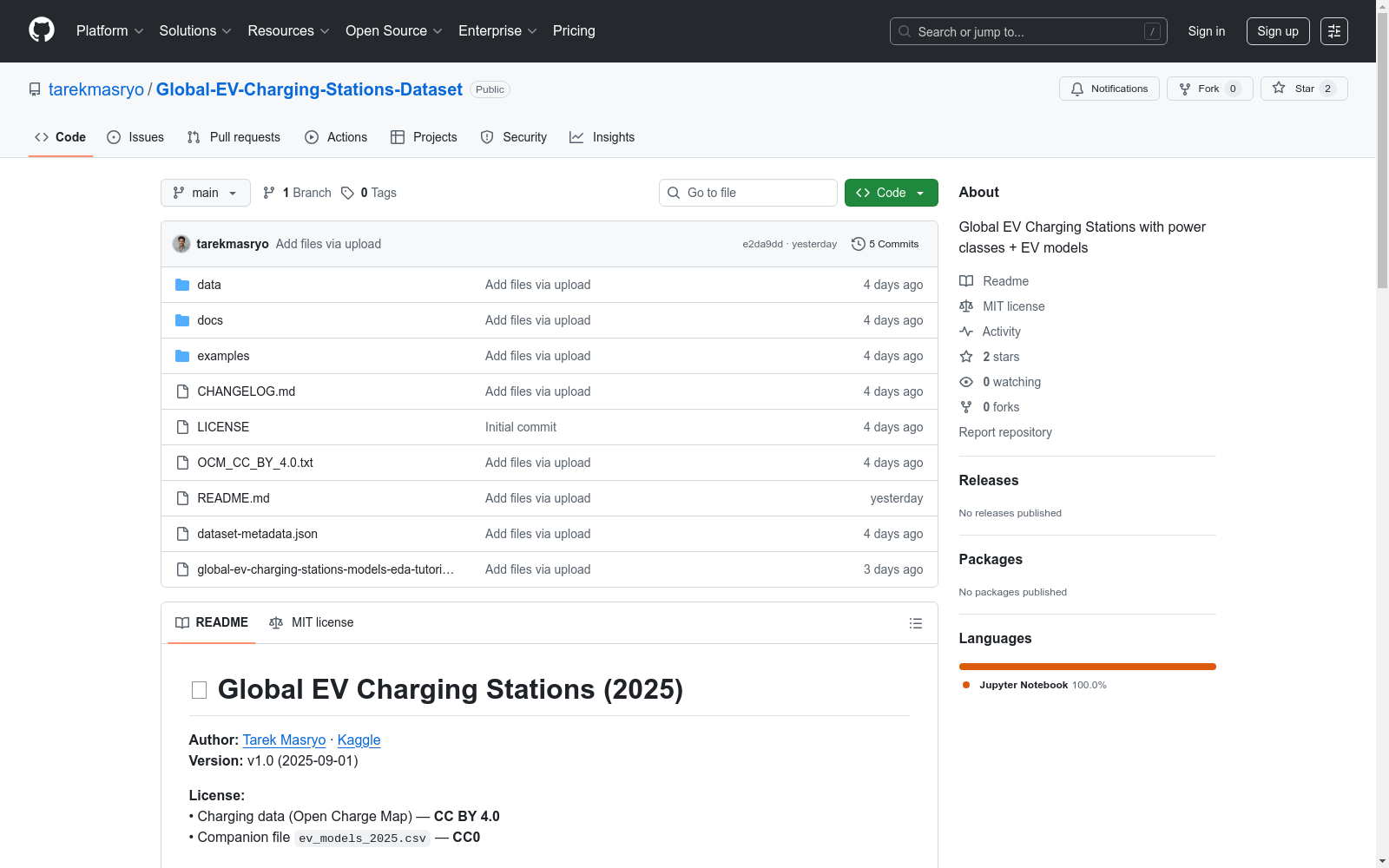Click the Initial commit message link

(x=521, y=427)
